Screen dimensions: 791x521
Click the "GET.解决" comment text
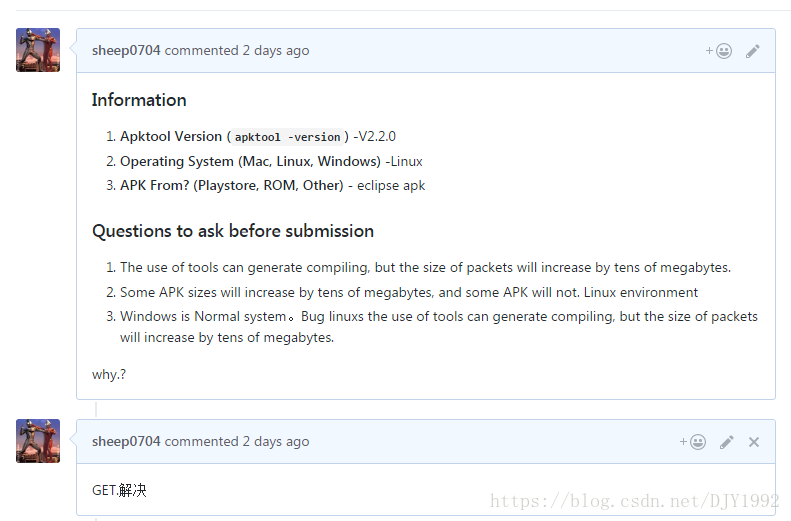pos(120,491)
